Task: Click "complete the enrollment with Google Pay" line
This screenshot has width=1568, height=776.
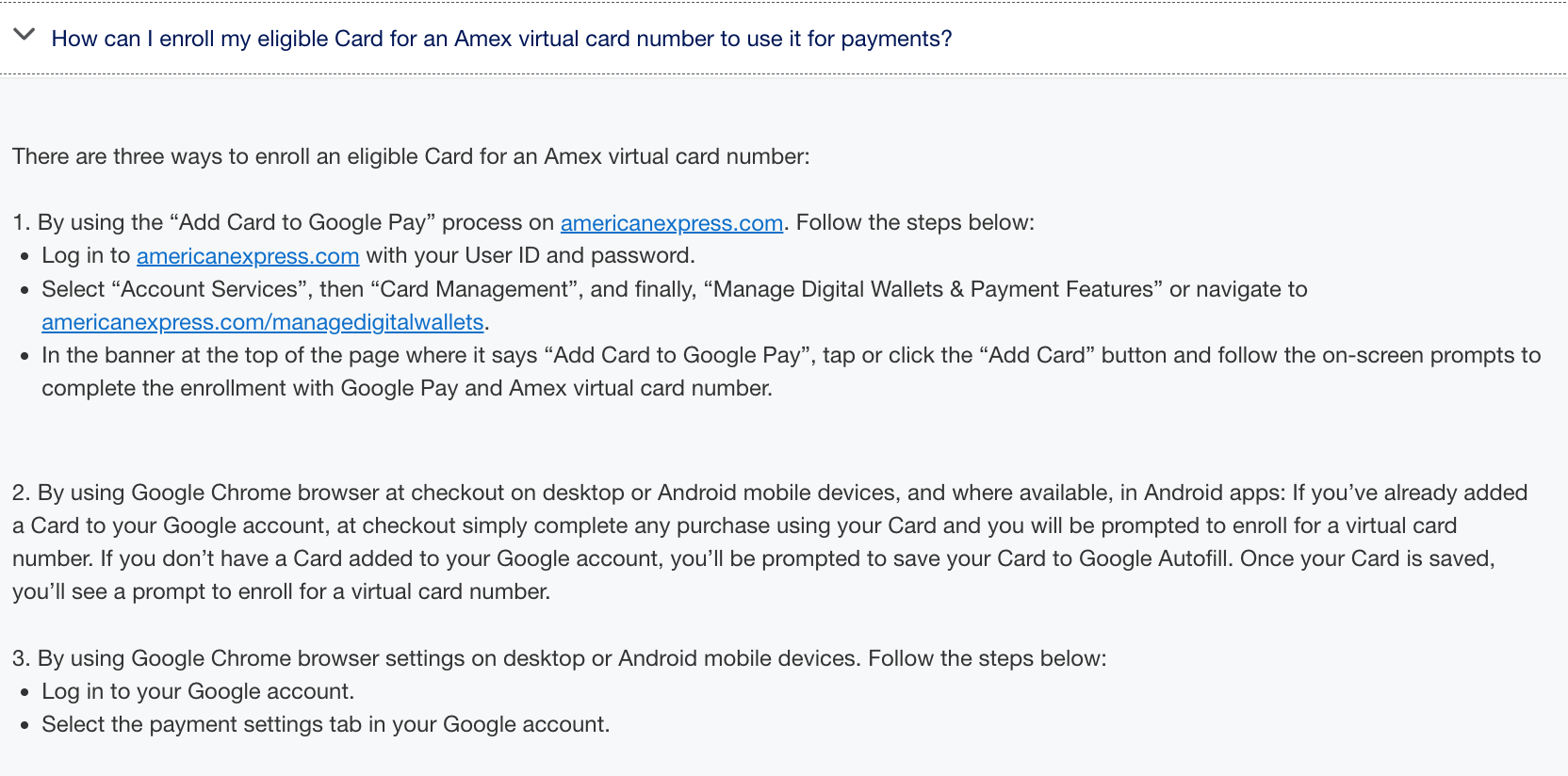Action: tap(407, 388)
